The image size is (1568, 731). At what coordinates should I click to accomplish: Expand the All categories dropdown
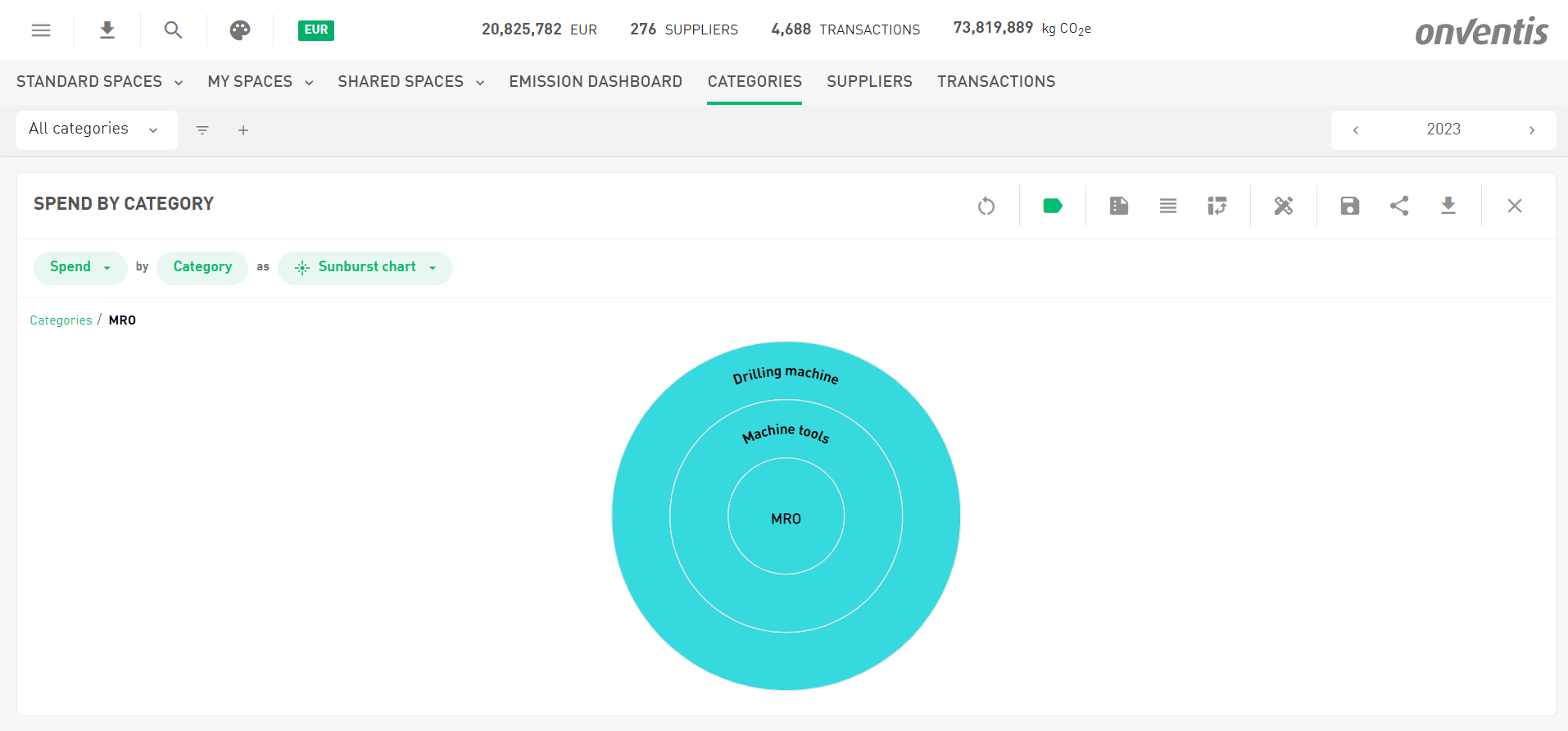[96, 129]
